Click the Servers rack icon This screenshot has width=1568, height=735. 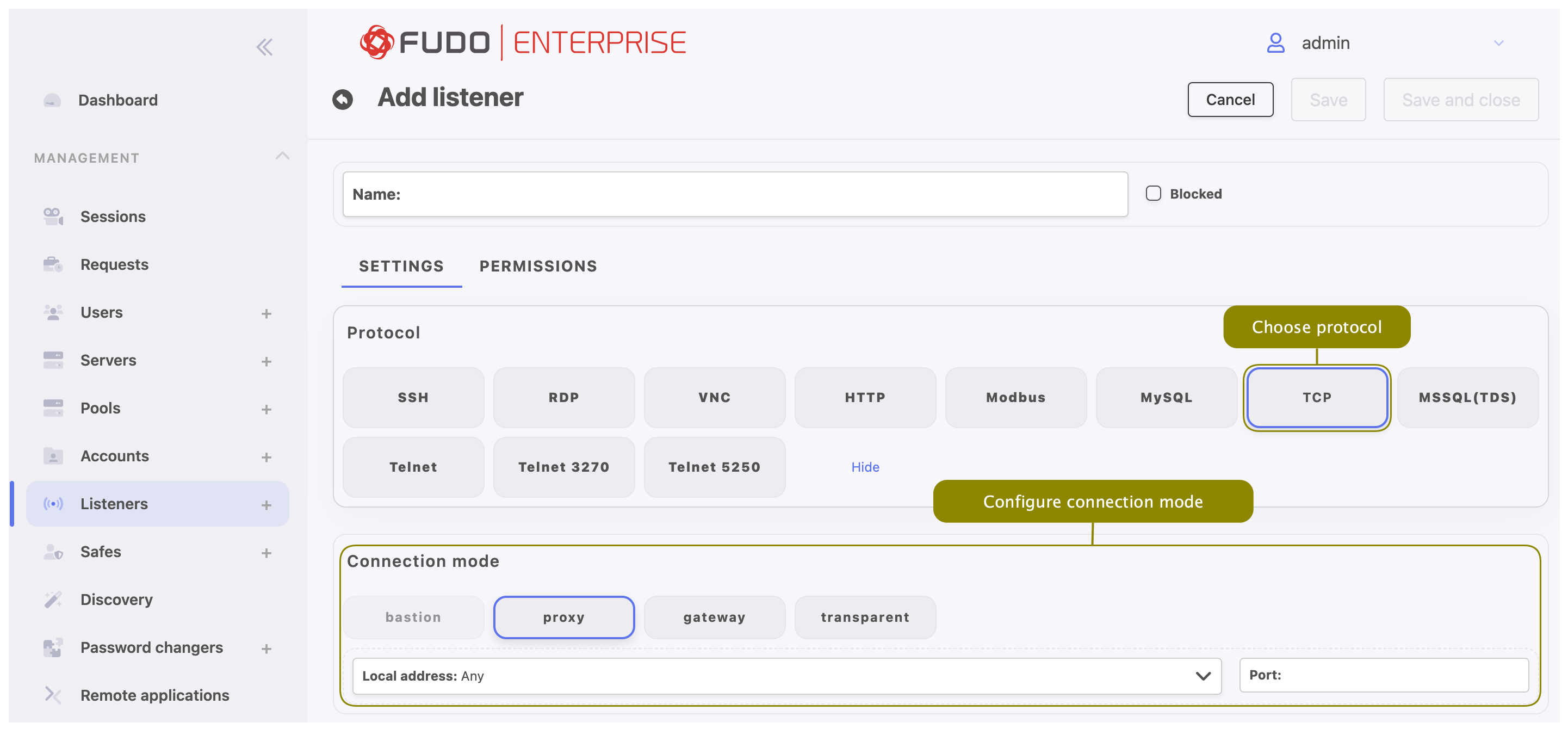click(53, 360)
